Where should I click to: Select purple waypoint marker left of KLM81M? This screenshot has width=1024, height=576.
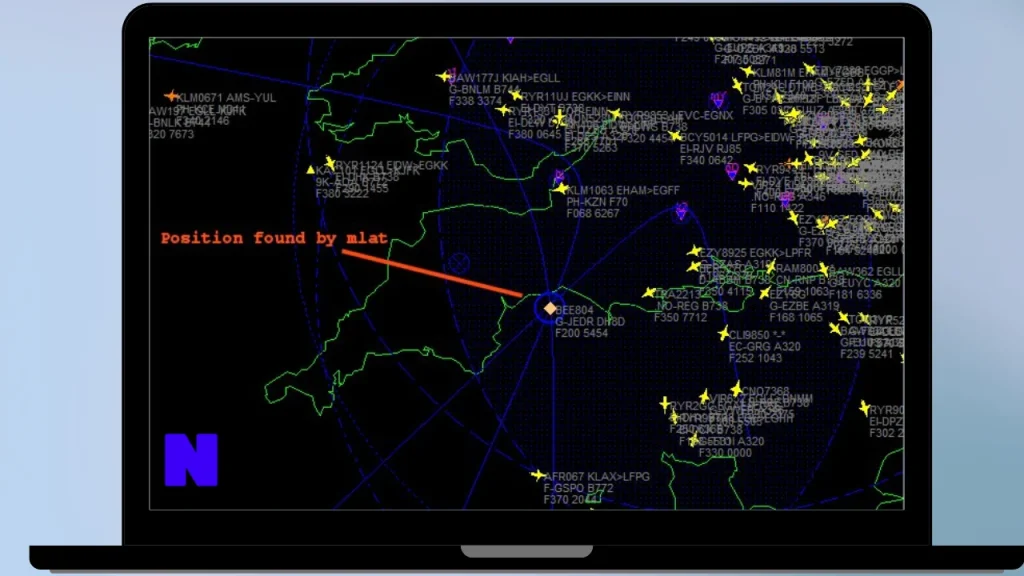pos(718,100)
